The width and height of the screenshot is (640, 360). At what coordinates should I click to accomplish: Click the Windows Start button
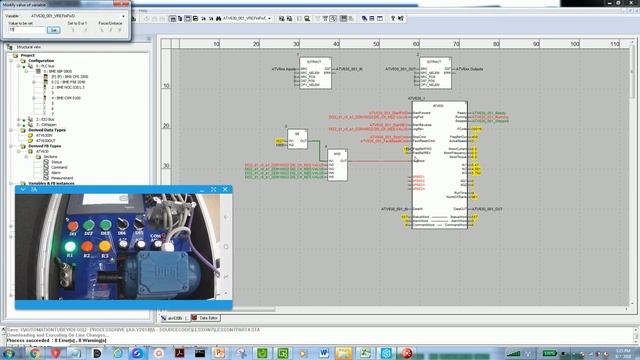coord(9,353)
